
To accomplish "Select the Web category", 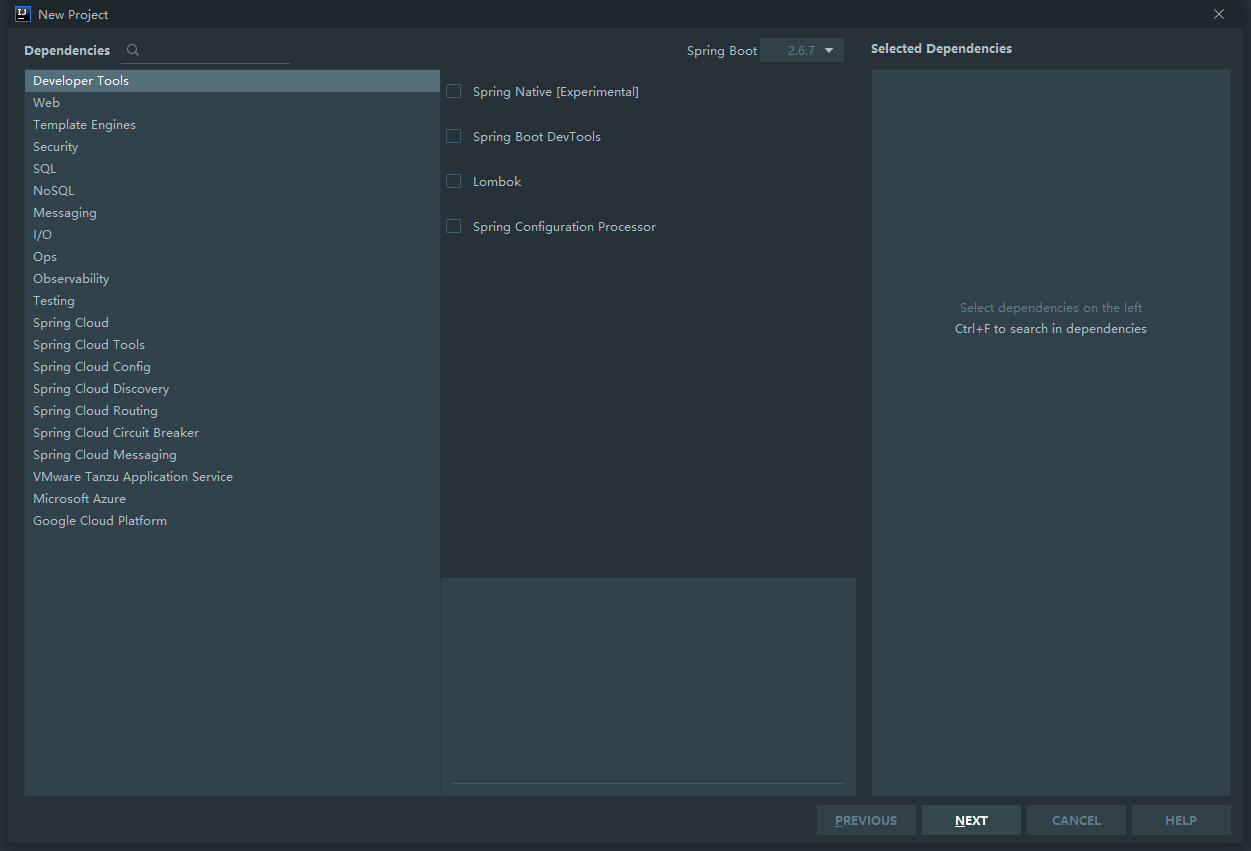I will point(232,103).
